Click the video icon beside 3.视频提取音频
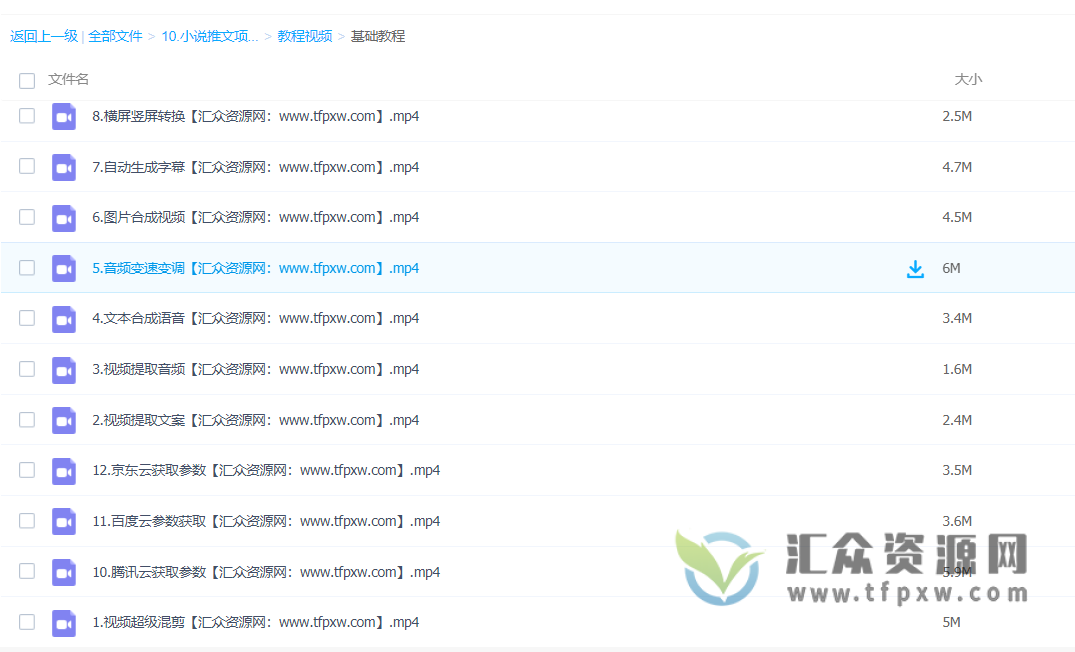The image size is (1075, 652). [x=63, y=369]
